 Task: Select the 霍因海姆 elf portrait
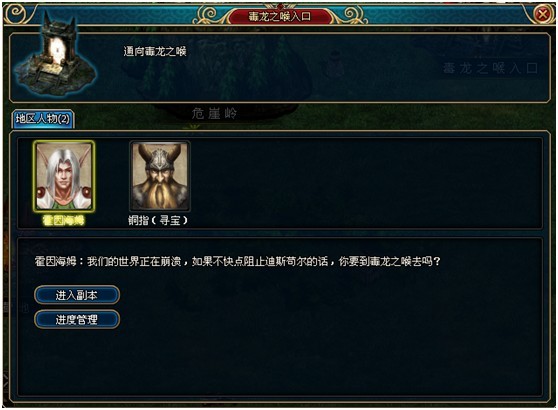[64, 176]
